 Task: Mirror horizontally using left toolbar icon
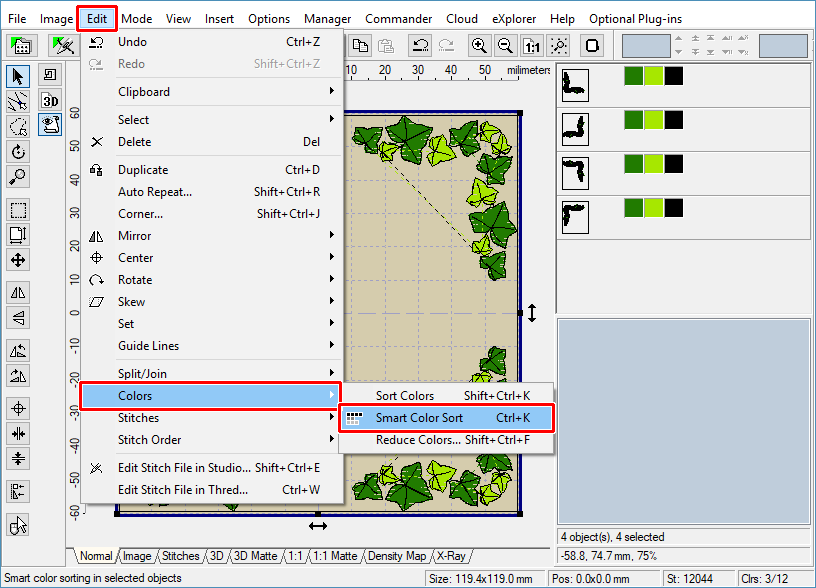pyautogui.click(x=18, y=293)
